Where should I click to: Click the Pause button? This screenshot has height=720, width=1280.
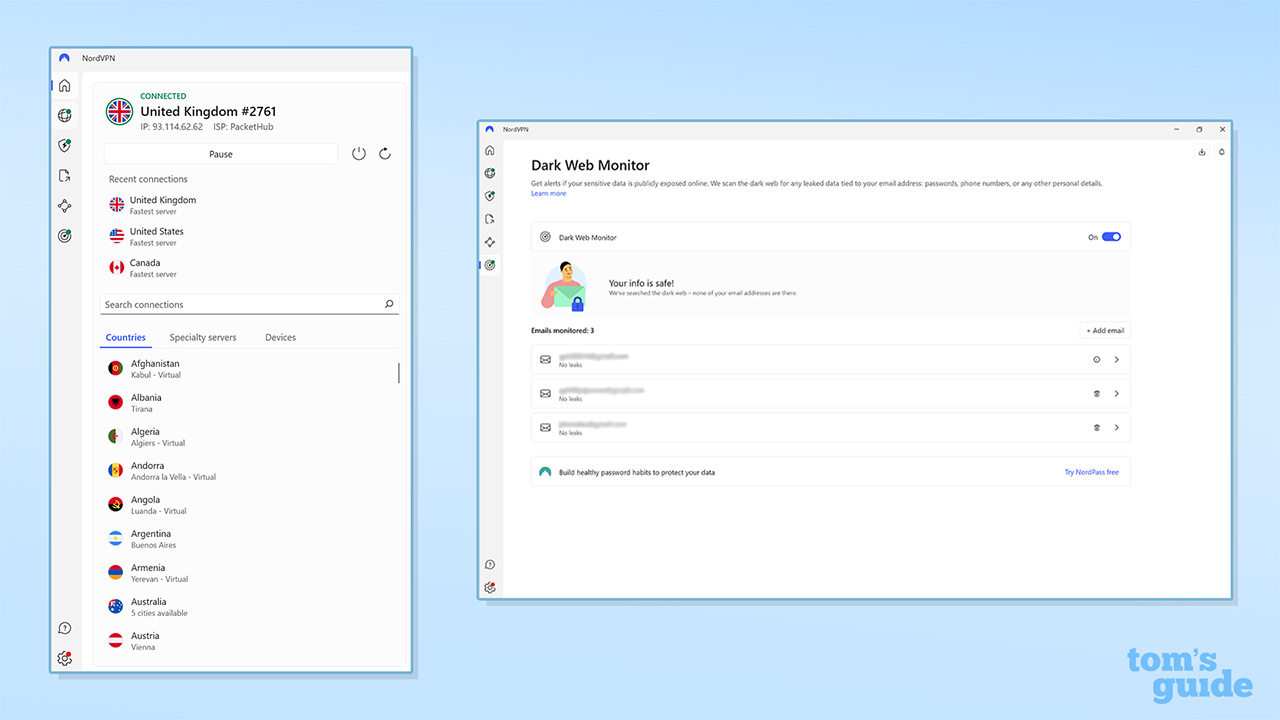tap(221, 154)
